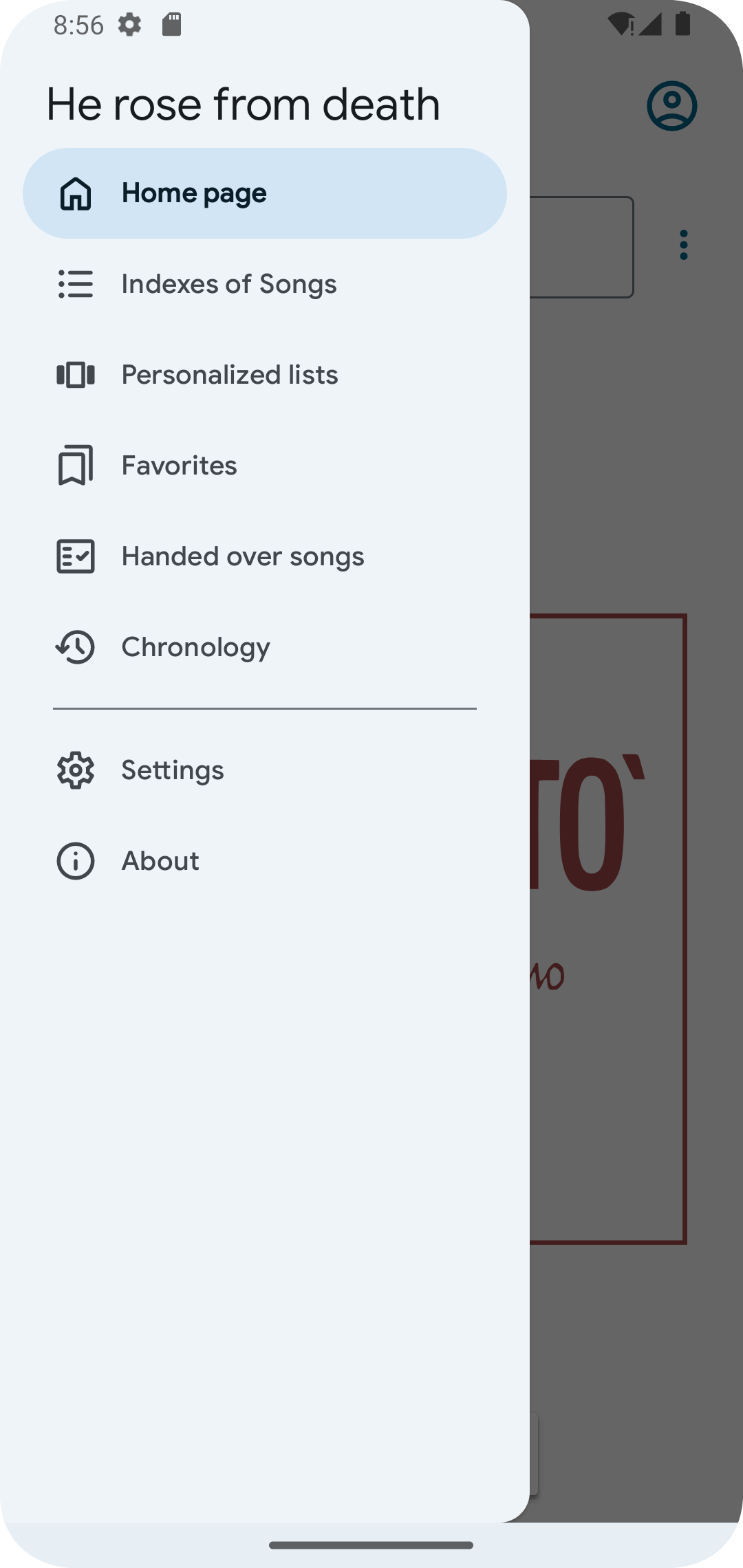Open the account profile icon
Image resolution: width=743 pixels, height=1568 pixels.
click(x=672, y=106)
